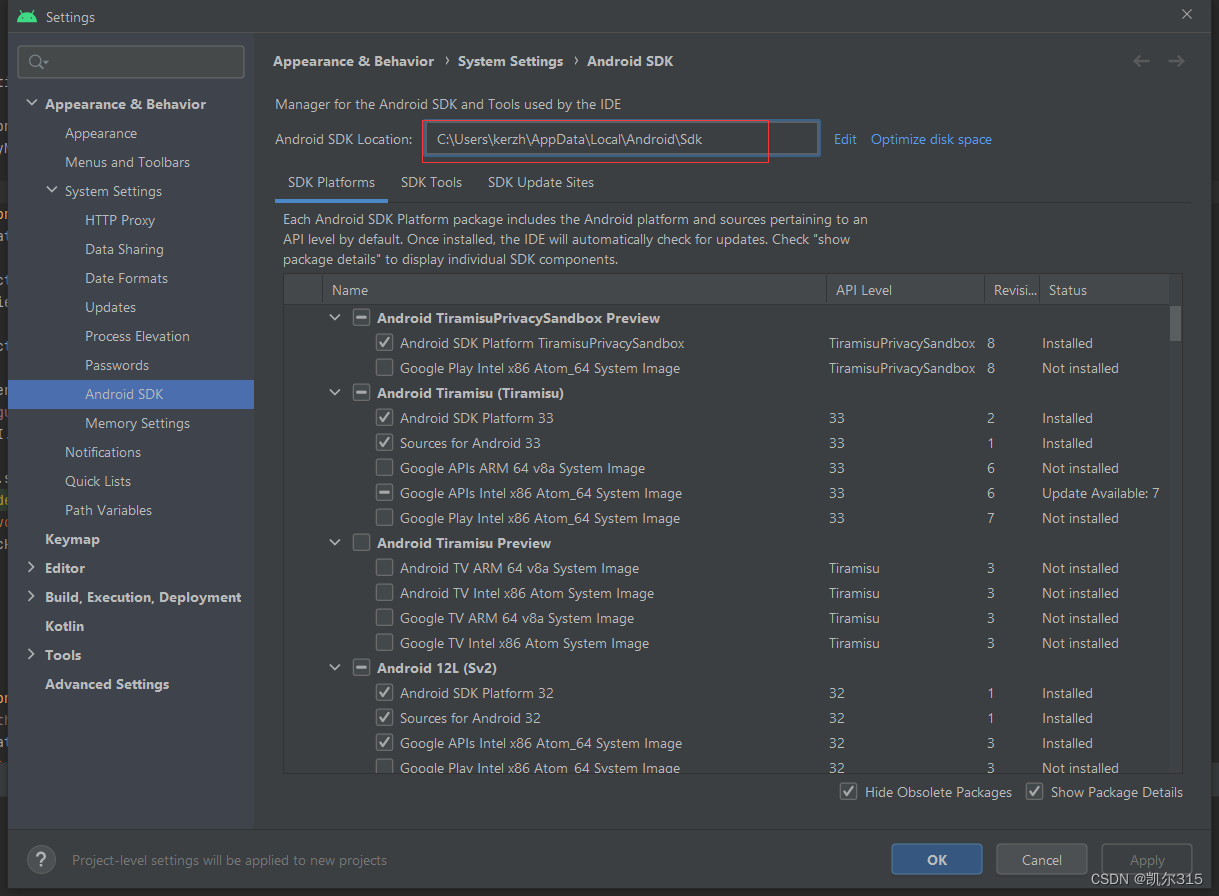Open Passwords settings page

[x=117, y=365]
